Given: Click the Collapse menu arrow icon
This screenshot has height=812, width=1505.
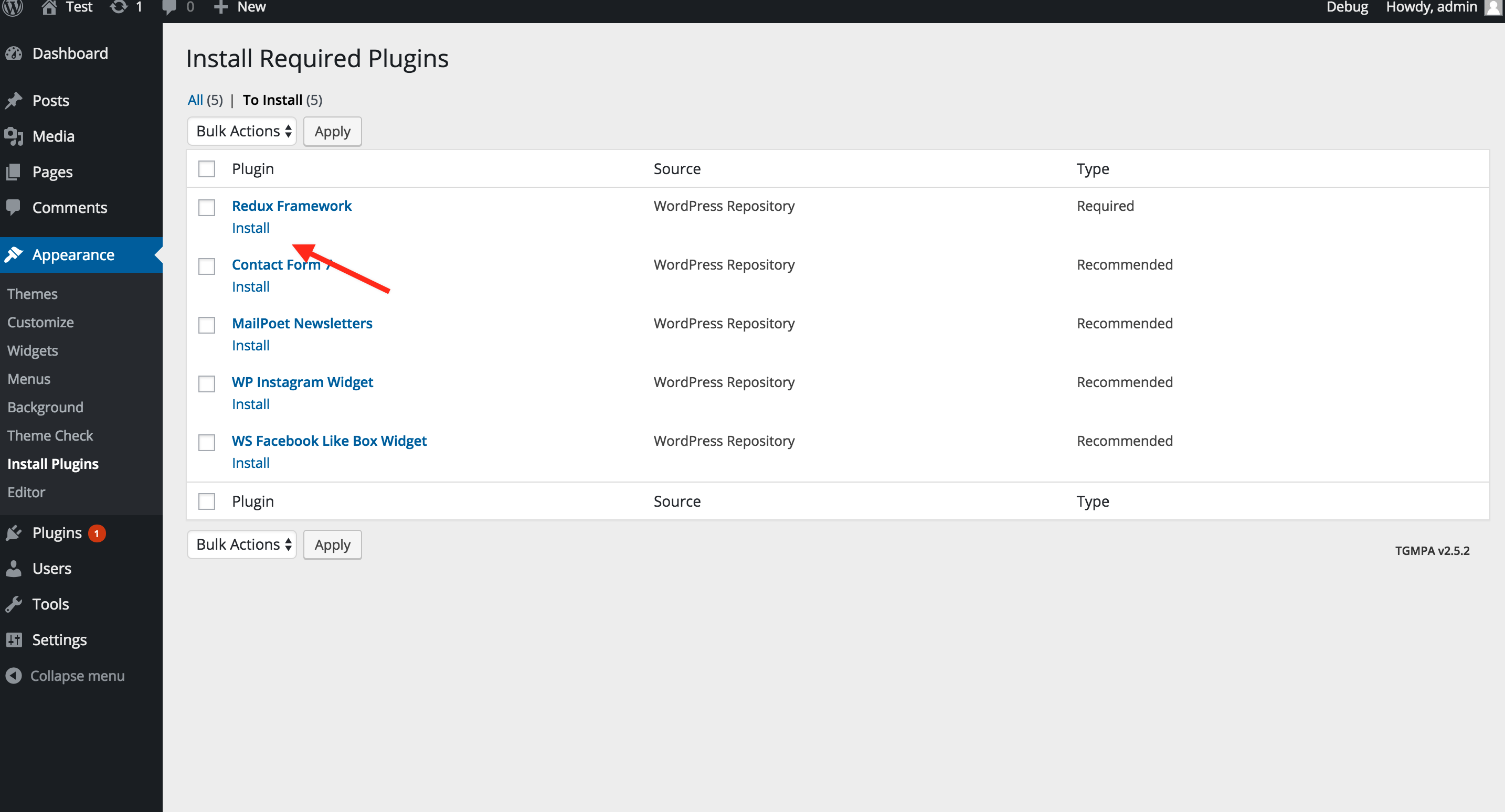Looking at the screenshot, I should point(14,675).
